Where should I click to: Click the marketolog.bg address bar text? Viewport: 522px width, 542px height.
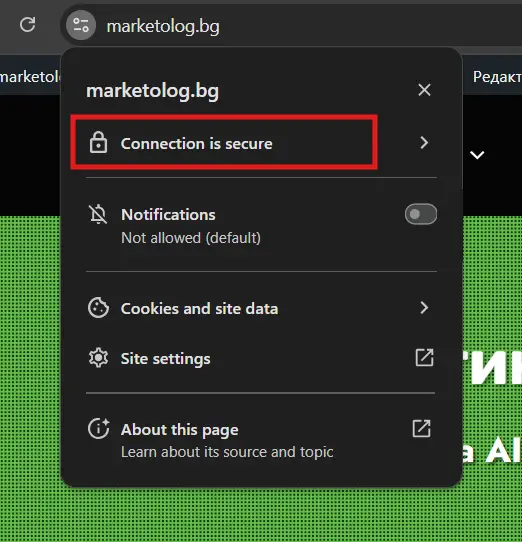(x=163, y=27)
